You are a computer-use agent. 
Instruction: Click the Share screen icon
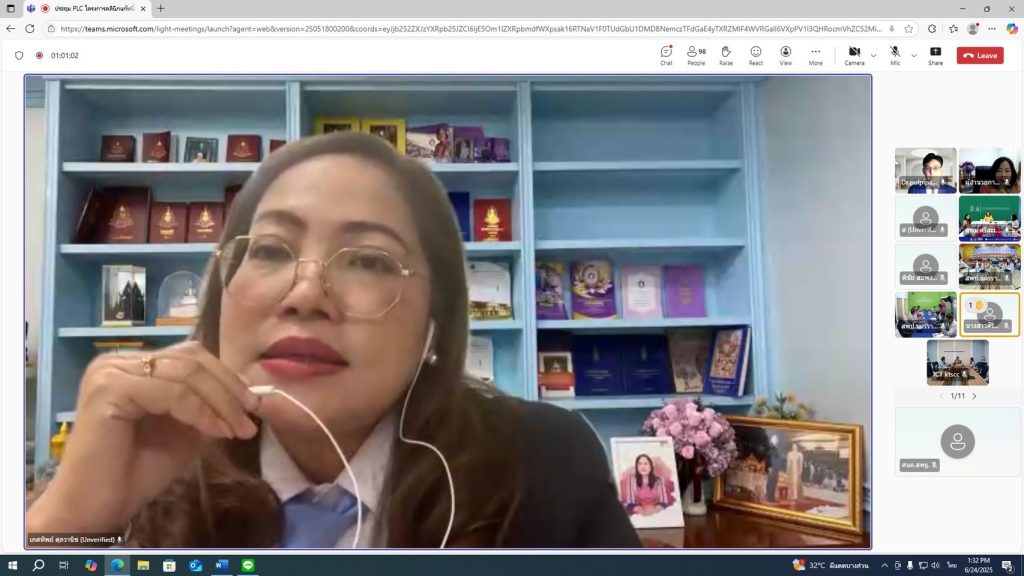point(935,55)
